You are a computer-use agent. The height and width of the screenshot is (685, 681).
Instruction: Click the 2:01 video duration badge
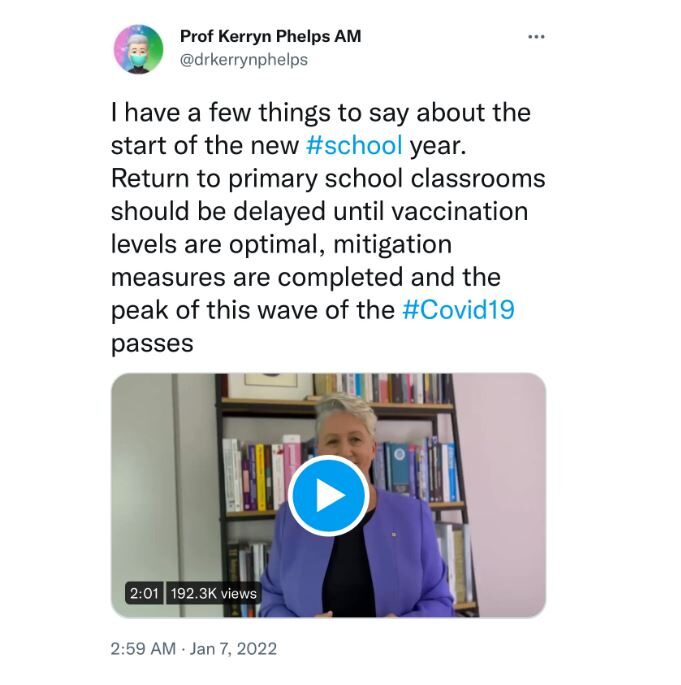click(144, 593)
